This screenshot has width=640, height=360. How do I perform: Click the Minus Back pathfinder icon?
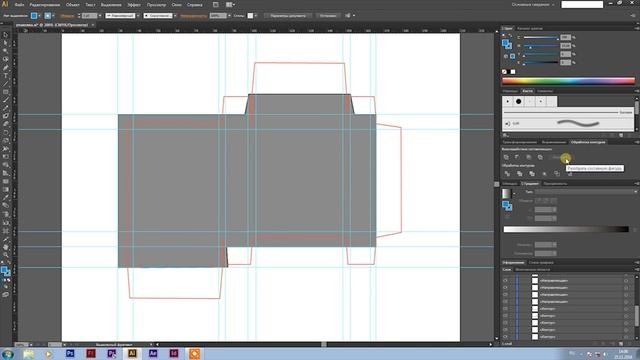(569, 174)
